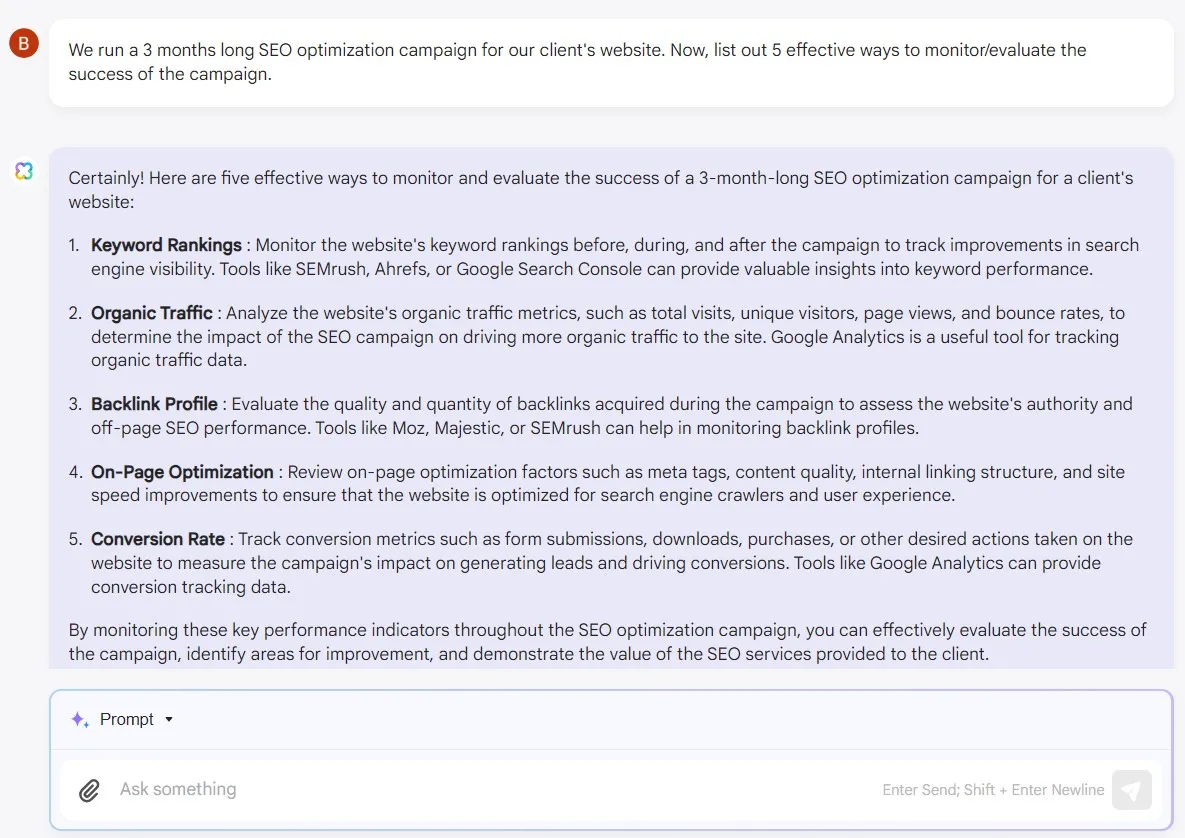1185x838 pixels.
Task: Select the "Organic Traffic" bold heading
Action: coord(152,313)
